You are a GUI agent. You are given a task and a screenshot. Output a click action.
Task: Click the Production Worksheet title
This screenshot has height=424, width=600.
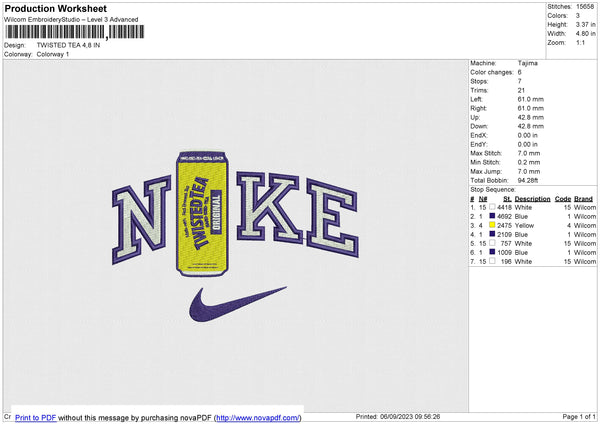coord(55,8)
